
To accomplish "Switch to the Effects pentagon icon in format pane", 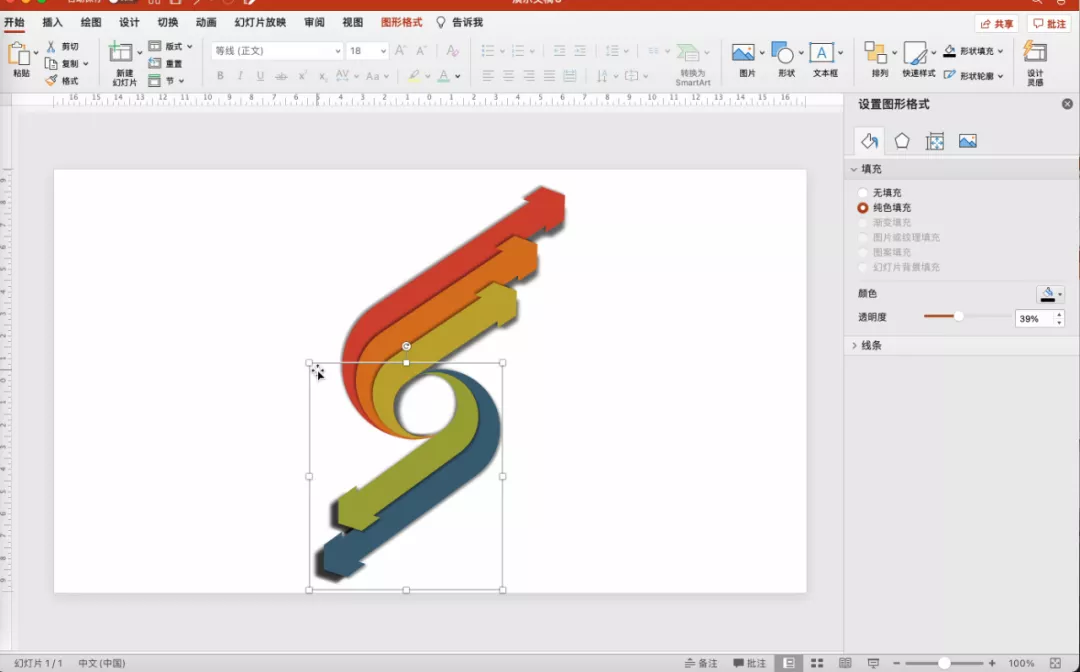I will click(902, 141).
